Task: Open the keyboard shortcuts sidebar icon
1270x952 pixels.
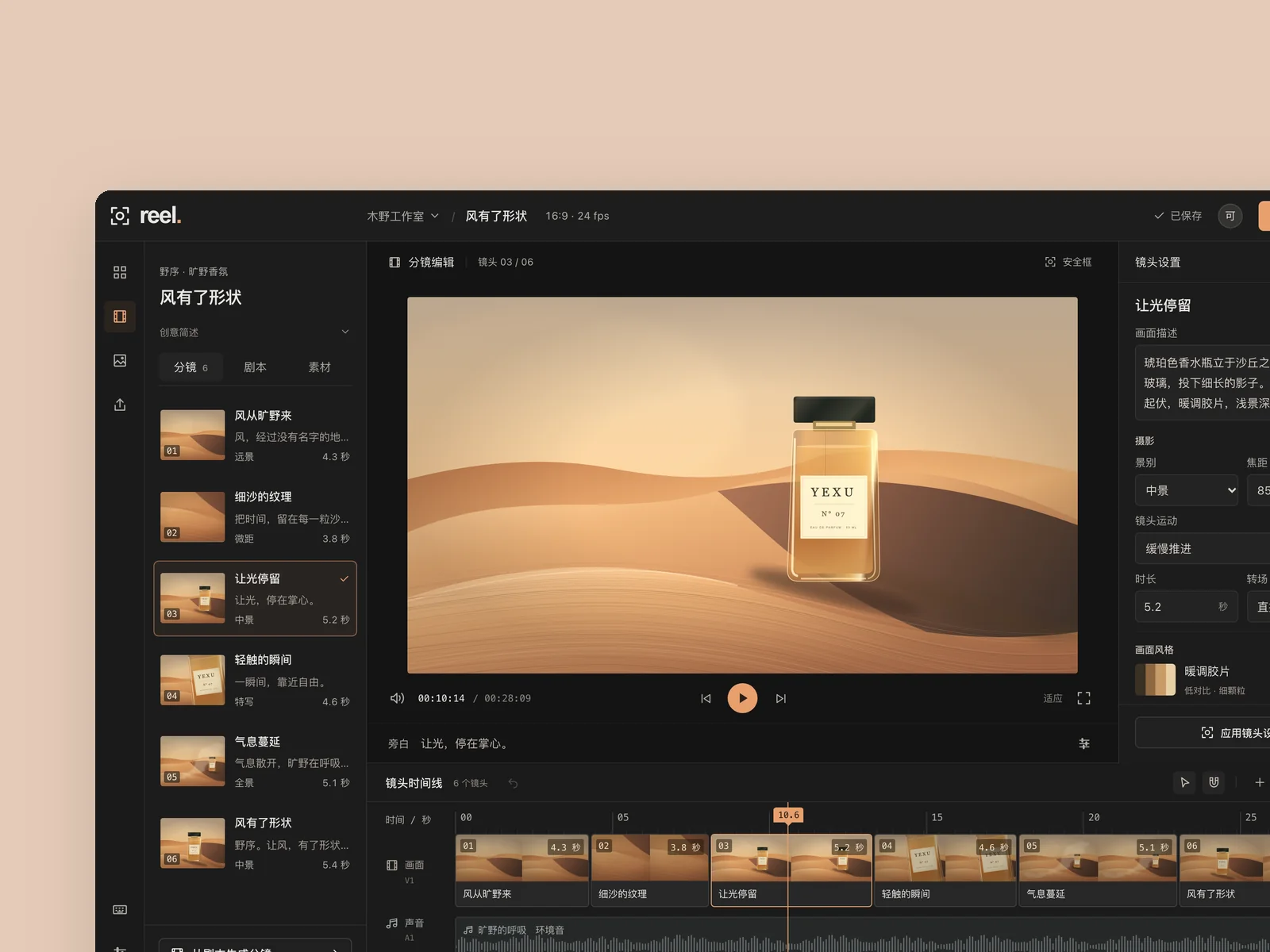Action: click(x=120, y=909)
